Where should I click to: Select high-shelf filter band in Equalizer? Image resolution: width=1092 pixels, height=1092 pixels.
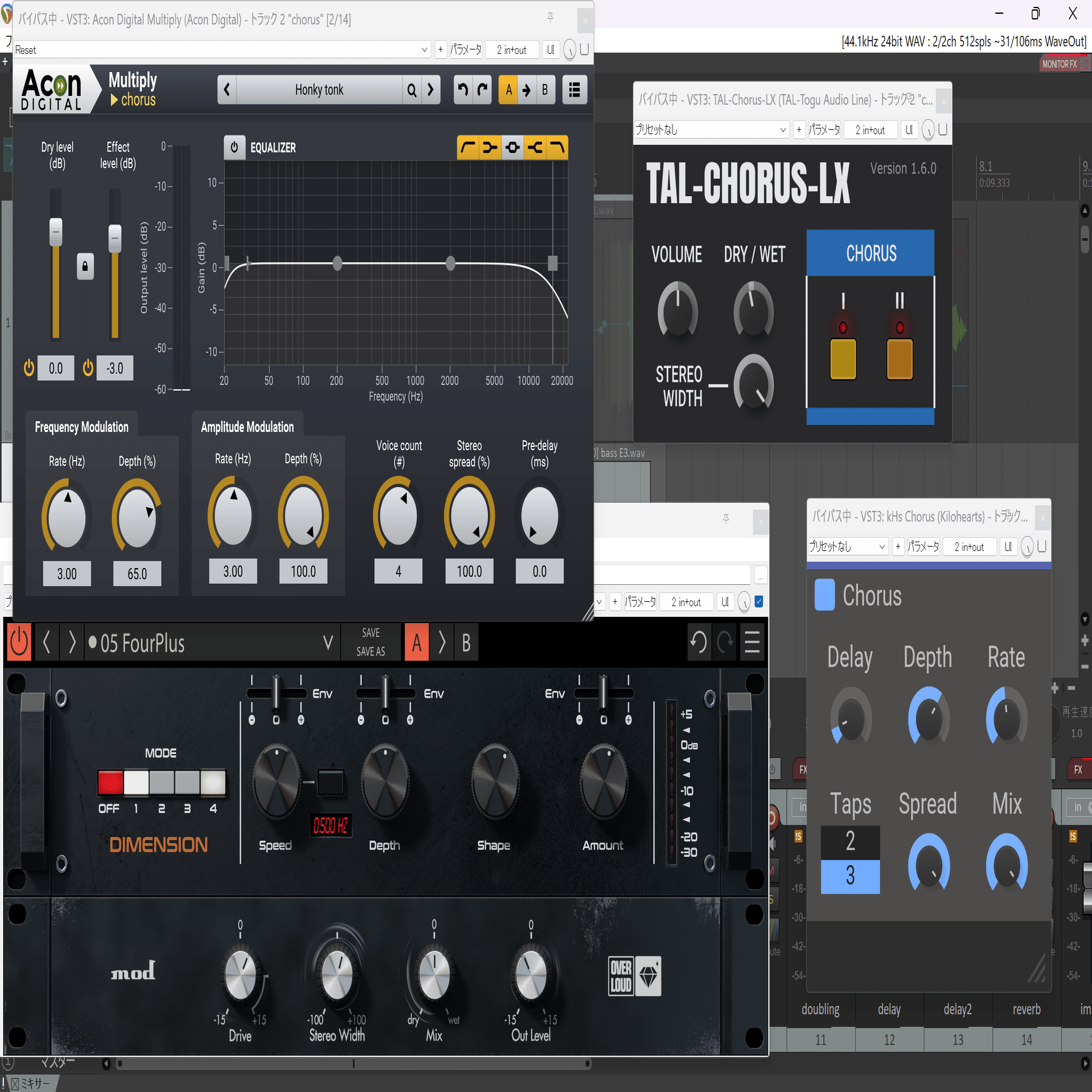tap(535, 148)
